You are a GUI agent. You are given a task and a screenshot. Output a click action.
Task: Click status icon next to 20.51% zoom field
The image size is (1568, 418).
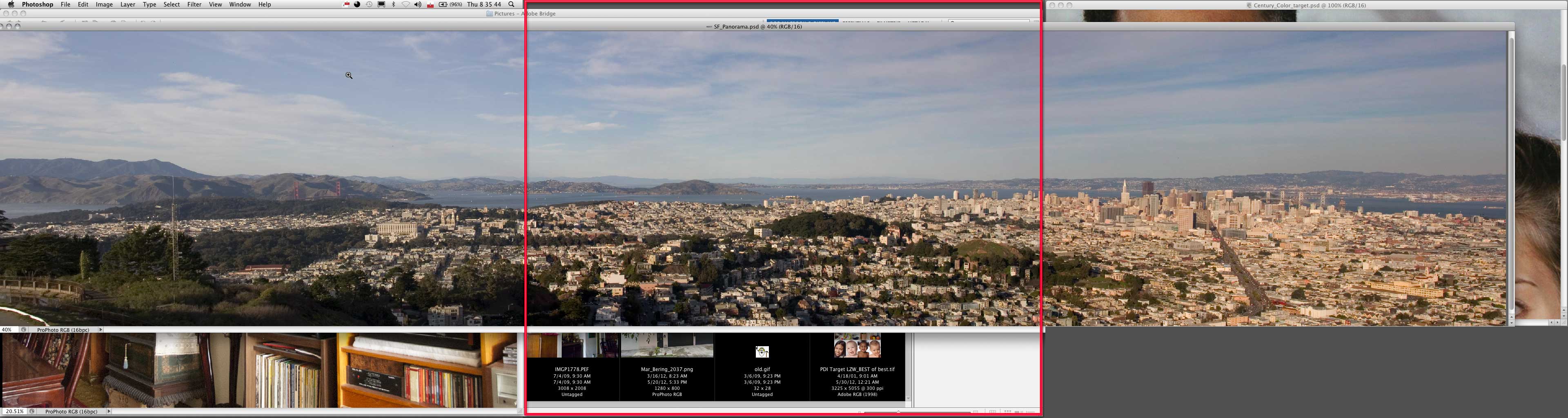(32, 411)
